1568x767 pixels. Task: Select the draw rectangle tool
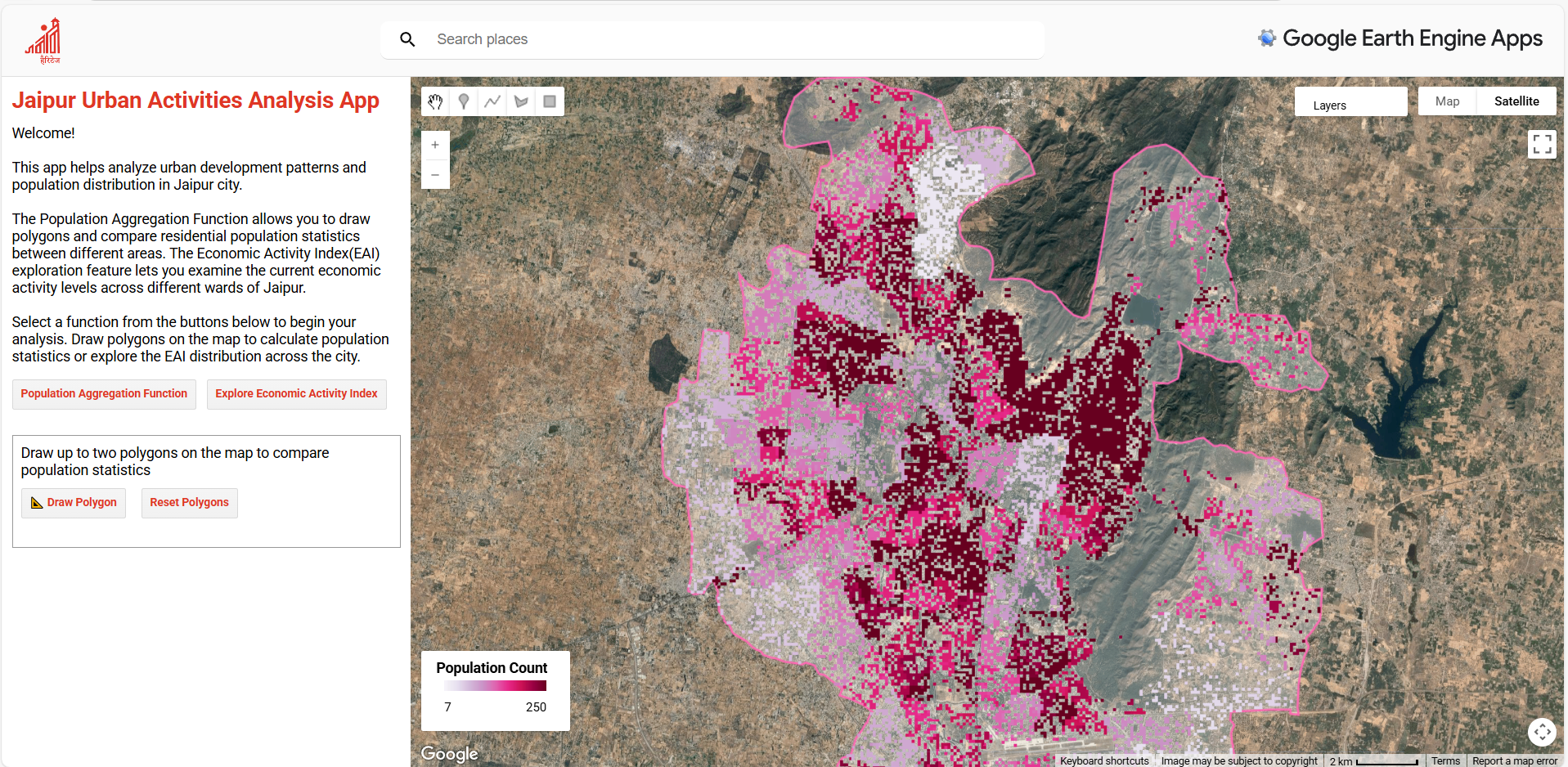coord(550,101)
